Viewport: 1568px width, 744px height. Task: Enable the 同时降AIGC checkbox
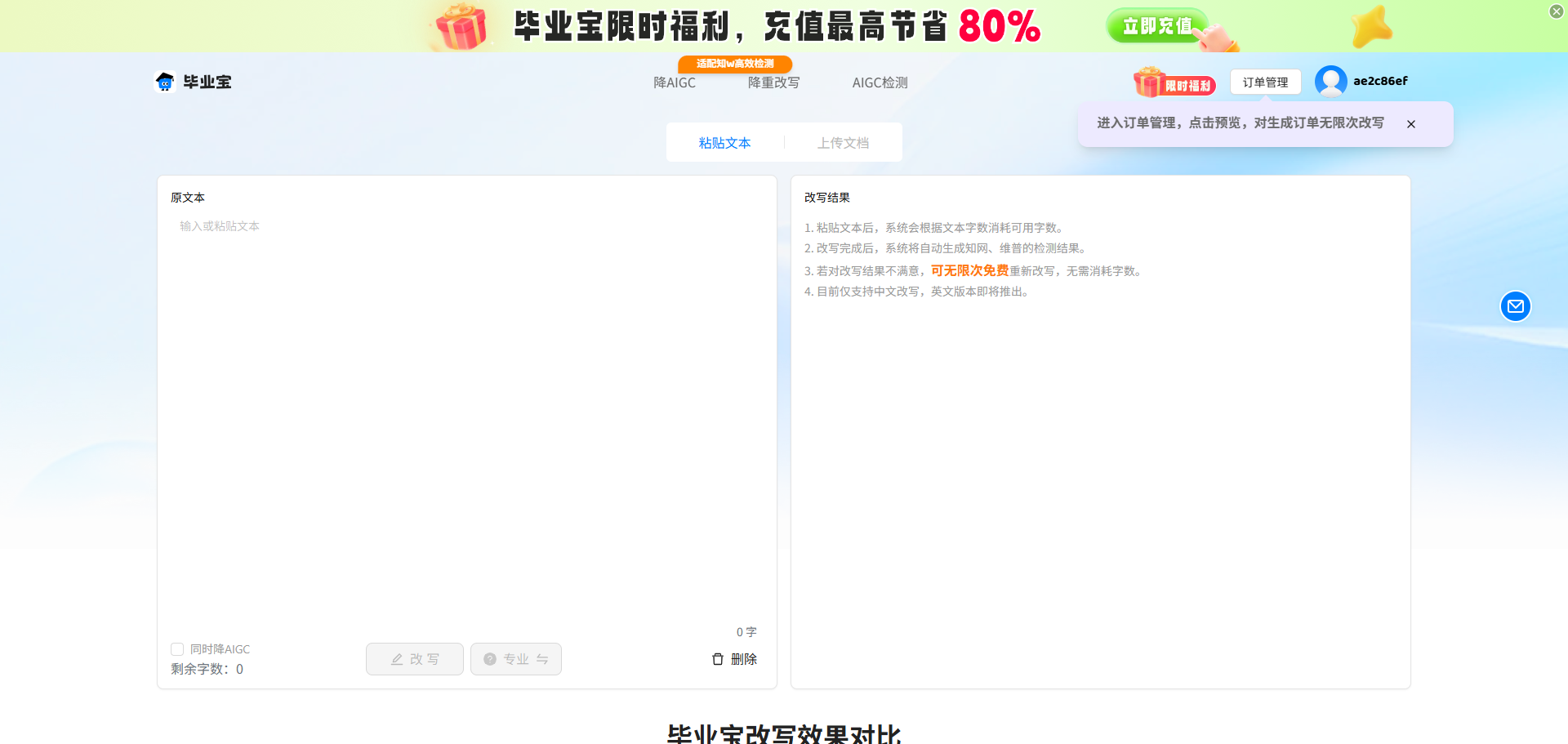coord(177,649)
